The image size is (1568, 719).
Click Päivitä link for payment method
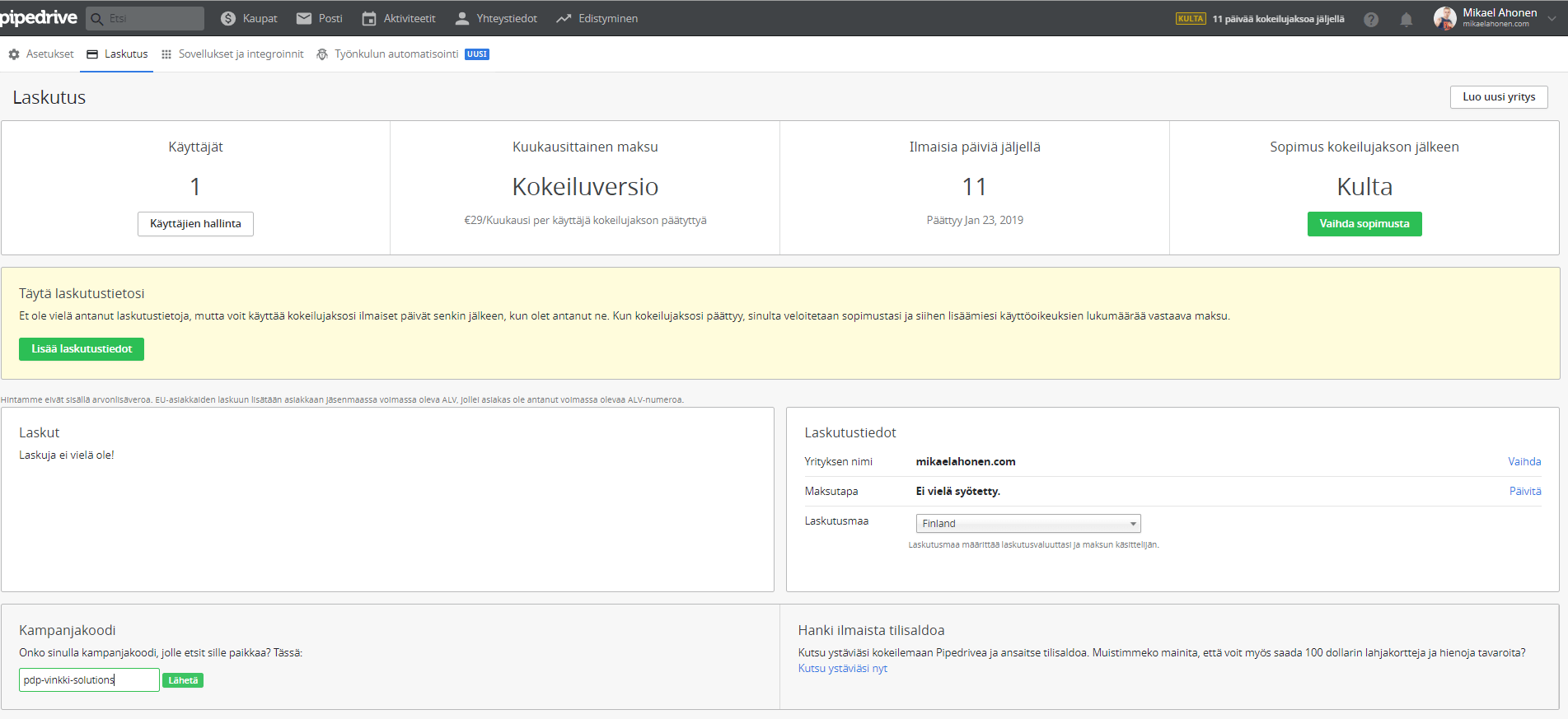[x=1525, y=492]
